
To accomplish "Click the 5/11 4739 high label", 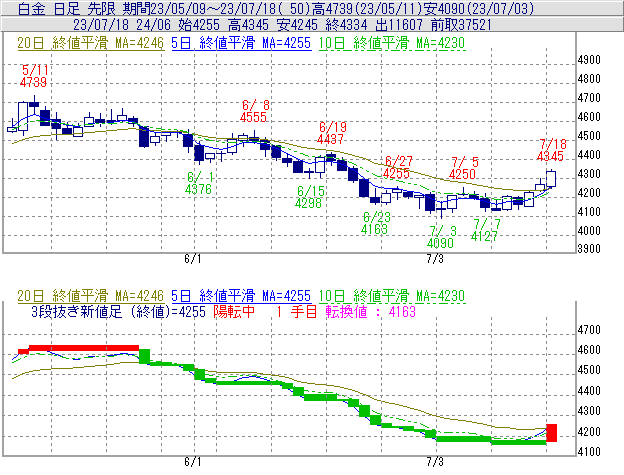I will [34, 76].
